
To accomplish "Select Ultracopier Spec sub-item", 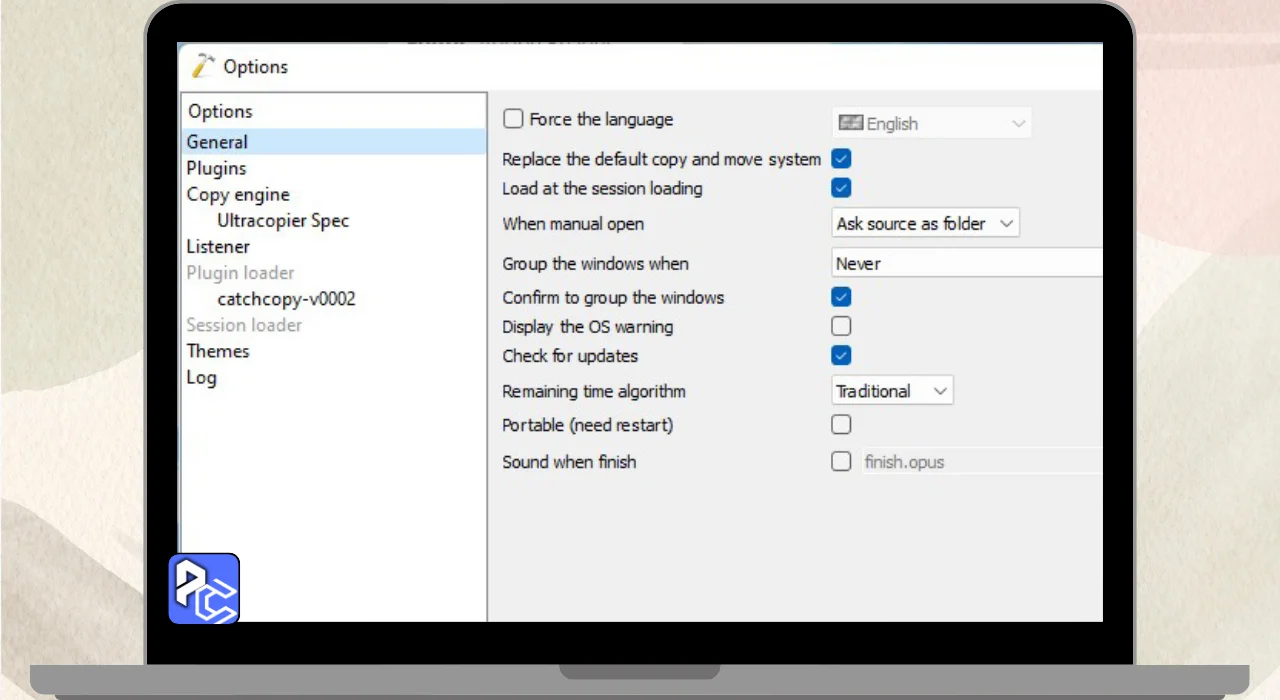I will click(x=283, y=220).
